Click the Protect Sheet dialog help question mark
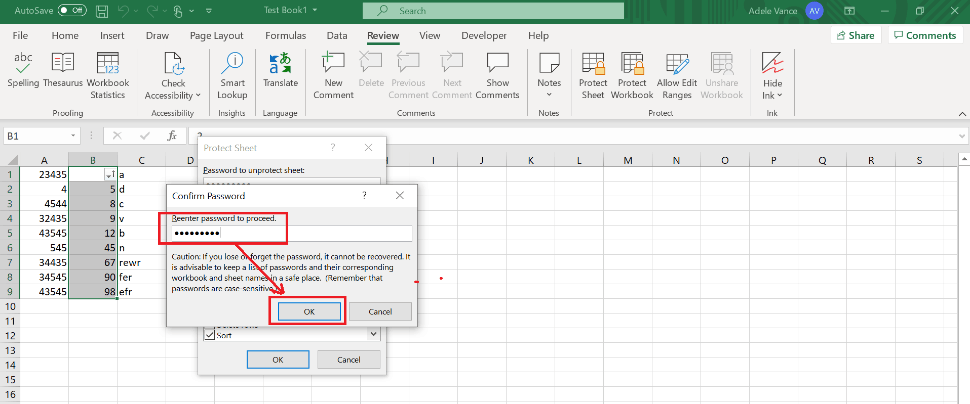970x404 pixels. point(333,148)
